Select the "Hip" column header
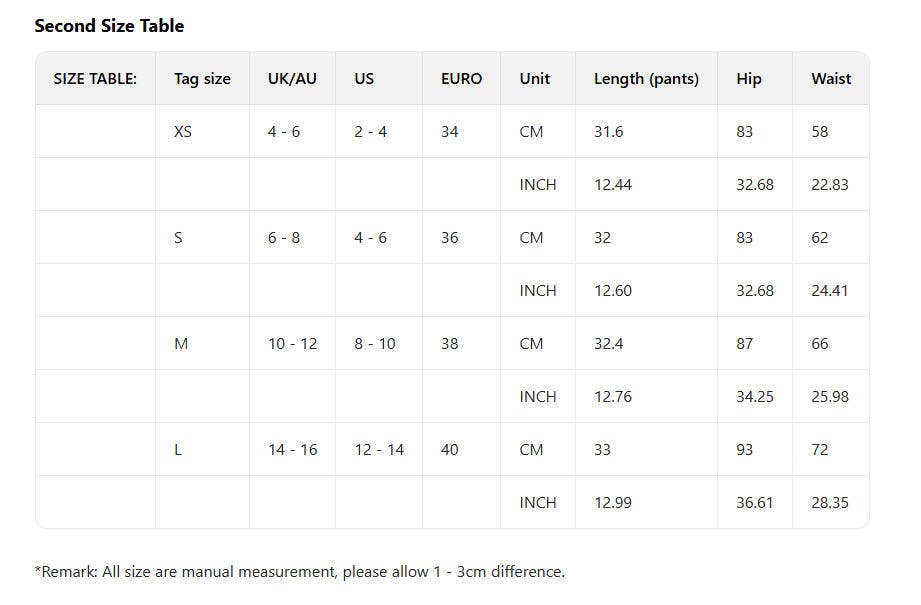The height and width of the screenshot is (605, 921). (x=749, y=79)
